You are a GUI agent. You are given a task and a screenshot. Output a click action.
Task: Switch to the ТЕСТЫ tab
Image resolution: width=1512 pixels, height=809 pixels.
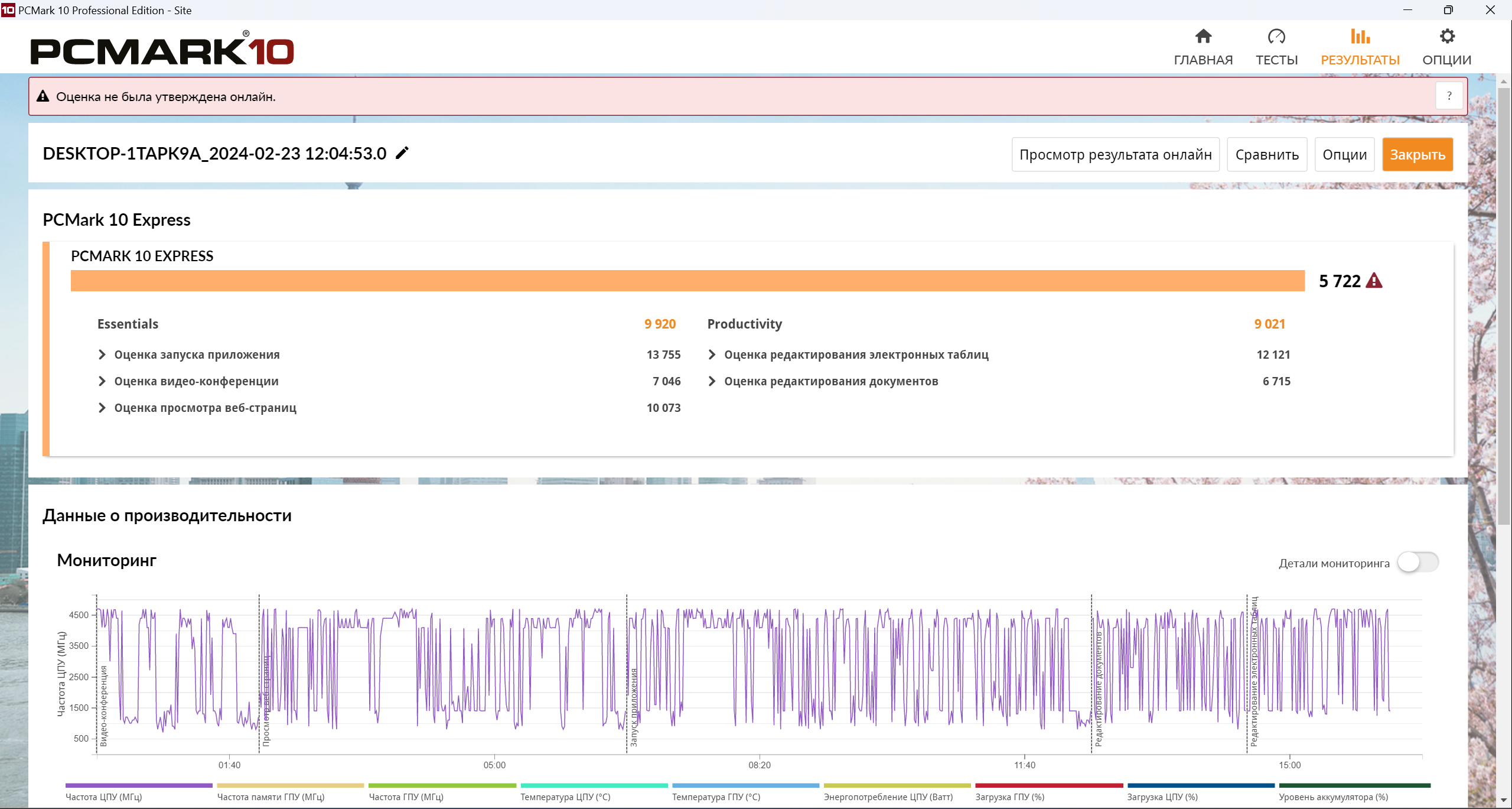(x=1276, y=47)
